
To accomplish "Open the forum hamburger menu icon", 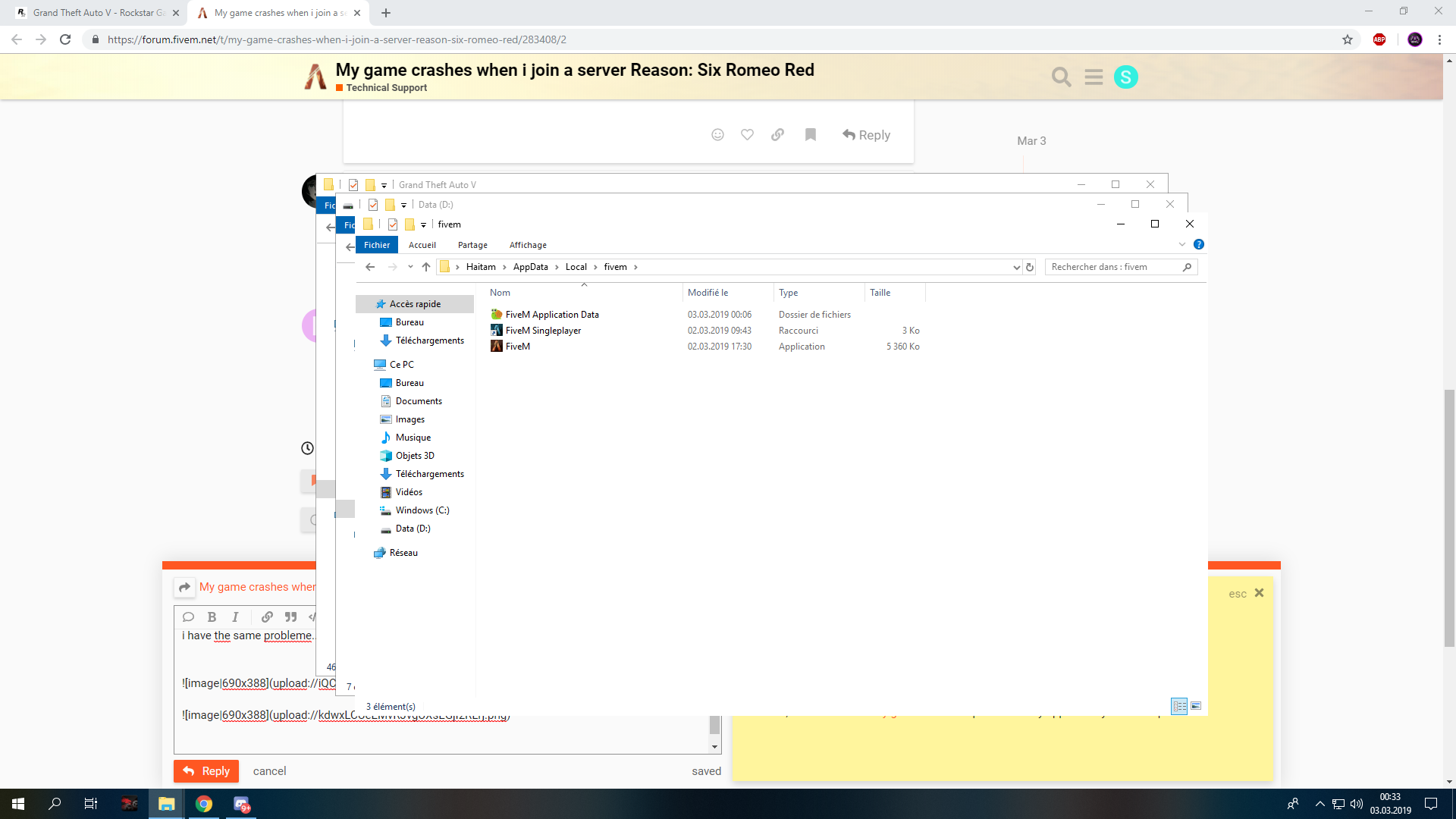I will coord(1094,77).
